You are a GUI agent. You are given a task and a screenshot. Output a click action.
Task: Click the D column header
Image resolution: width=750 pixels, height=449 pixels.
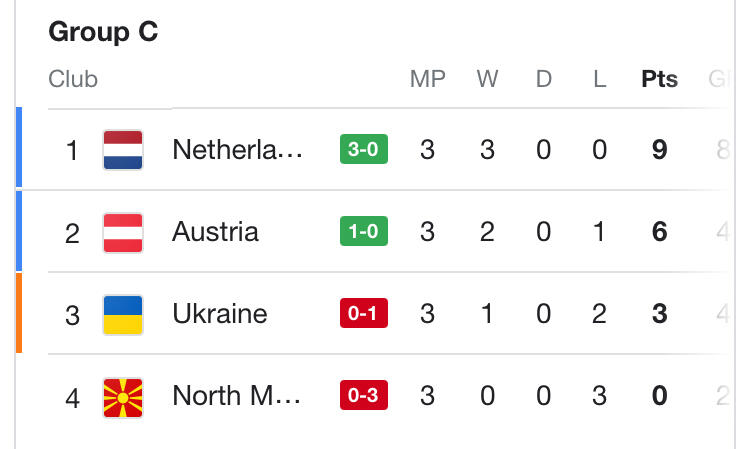tap(544, 80)
